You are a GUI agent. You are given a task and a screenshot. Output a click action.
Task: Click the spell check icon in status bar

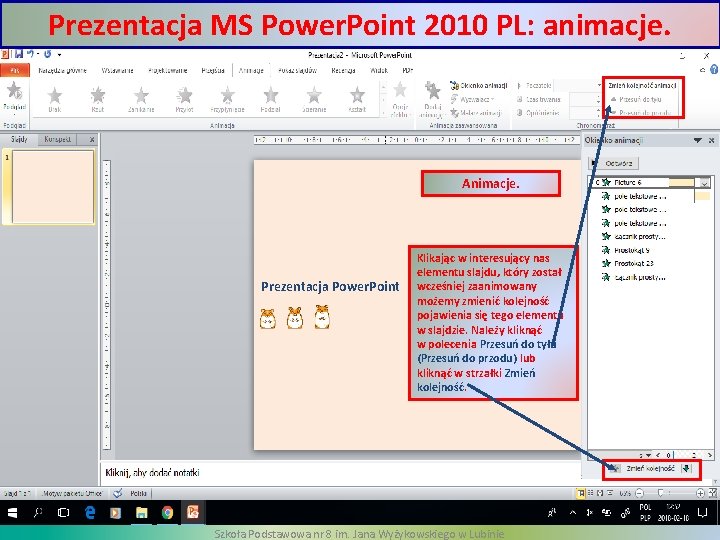(x=118, y=493)
